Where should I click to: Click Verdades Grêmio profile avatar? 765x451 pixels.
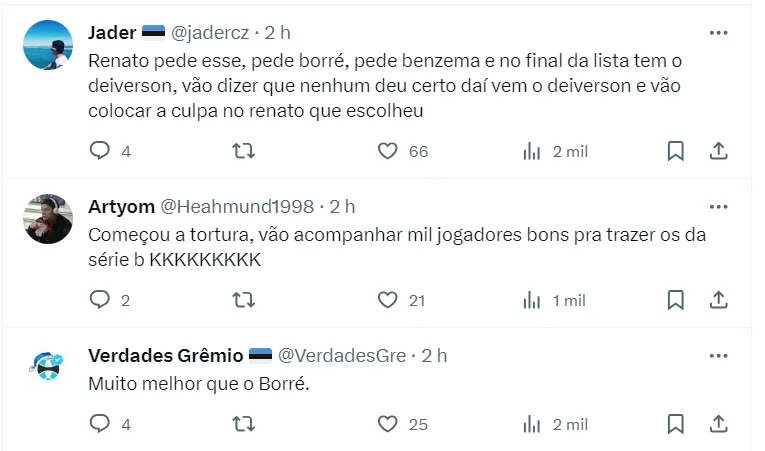click(x=48, y=368)
